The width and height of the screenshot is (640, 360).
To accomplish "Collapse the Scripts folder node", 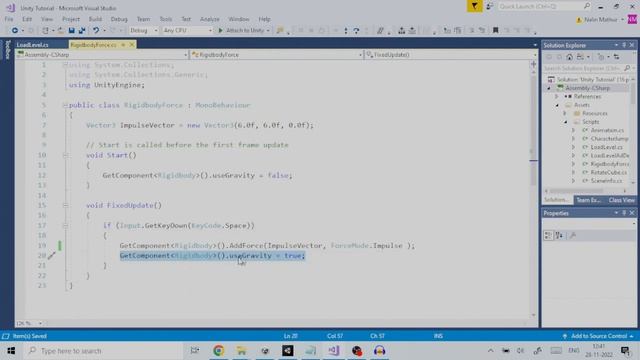I will point(566,122).
